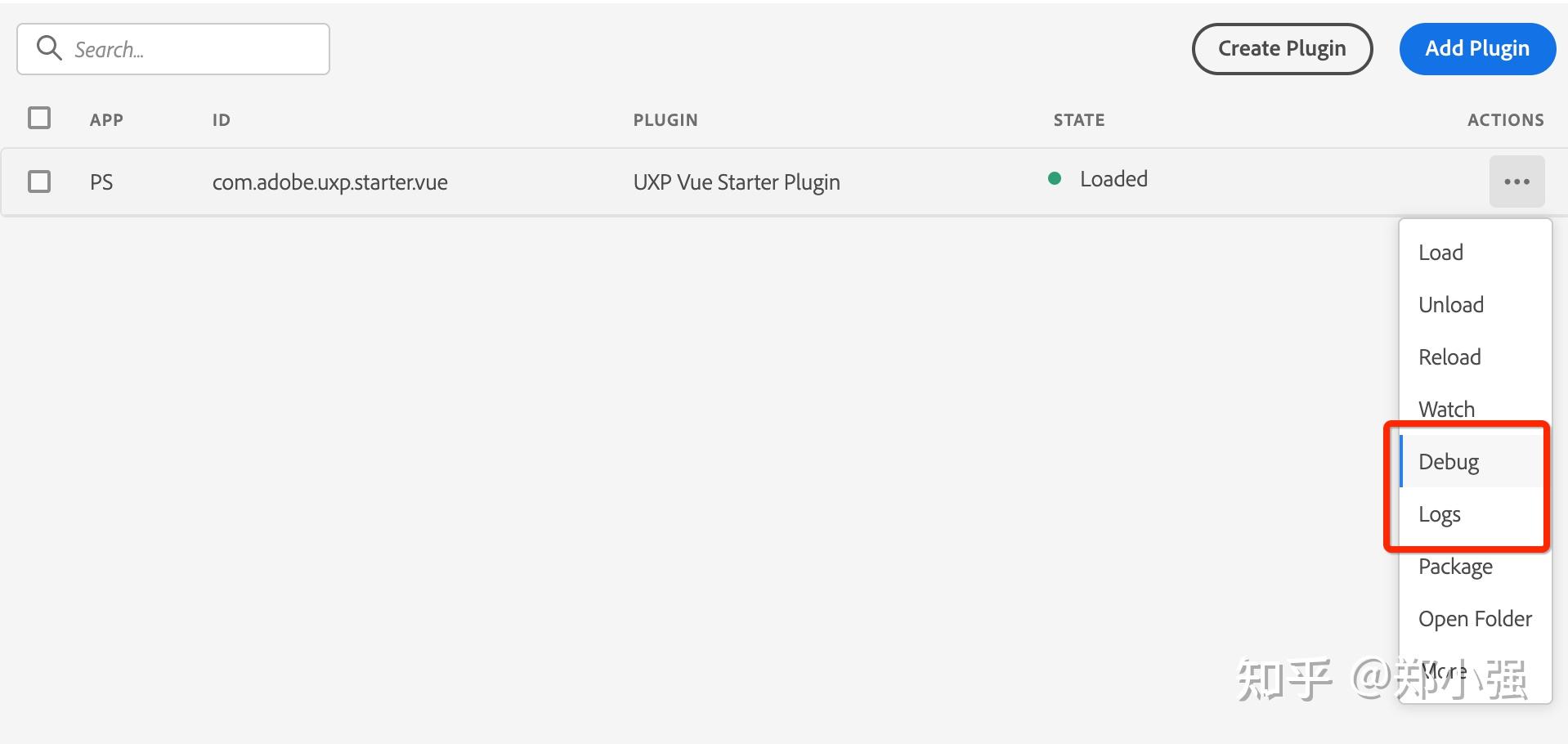Select the Debug menu entry

tap(1449, 461)
